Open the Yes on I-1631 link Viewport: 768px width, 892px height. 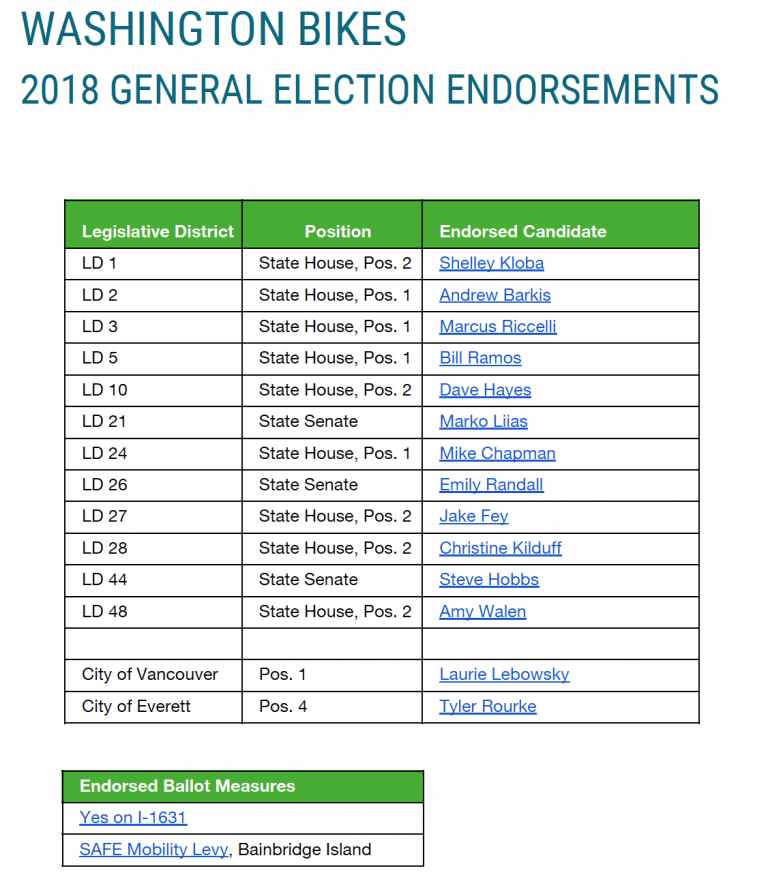[133, 817]
